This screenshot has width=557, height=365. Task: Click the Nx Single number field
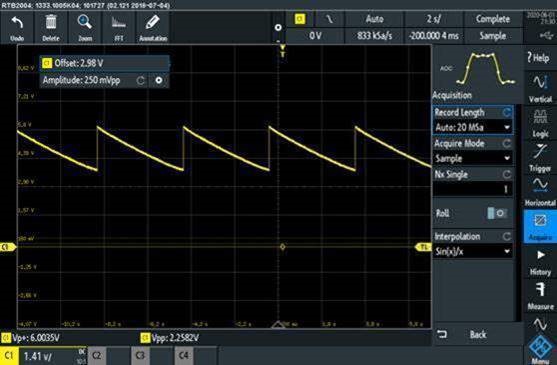[x=472, y=189]
